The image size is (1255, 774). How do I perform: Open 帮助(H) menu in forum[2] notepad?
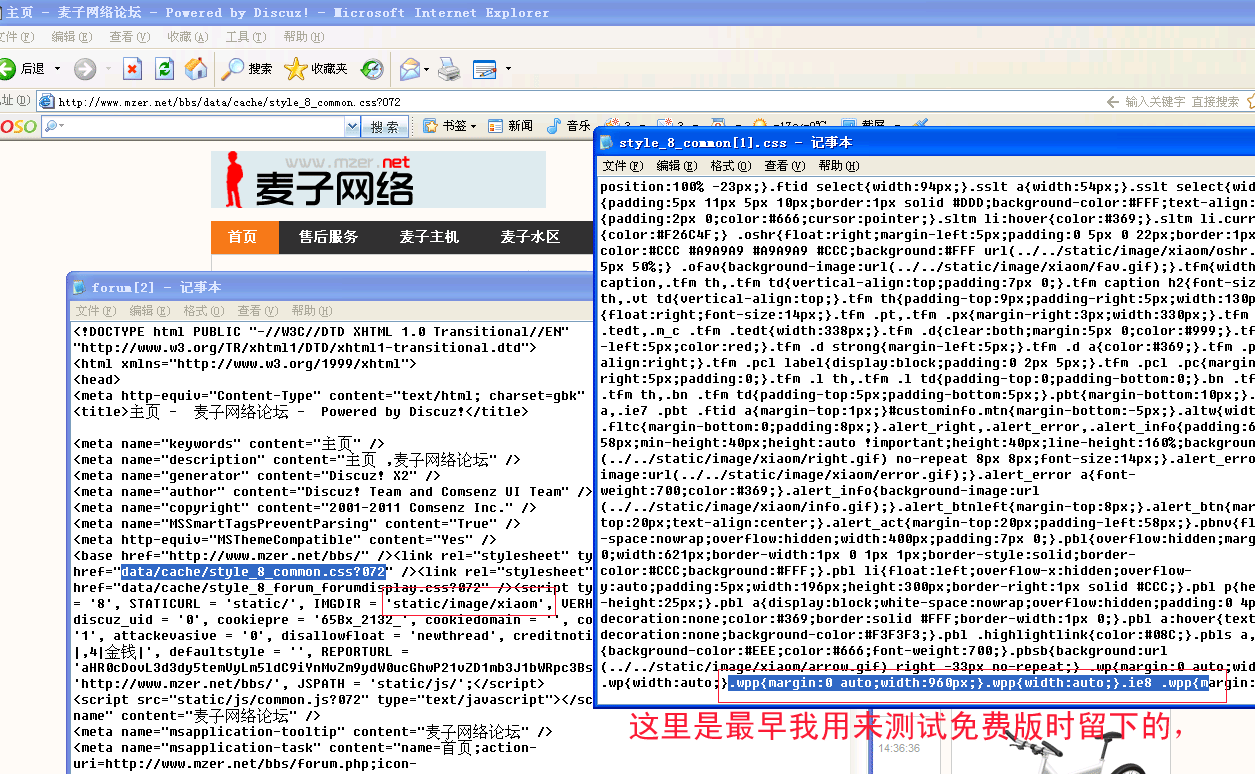click(312, 311)
